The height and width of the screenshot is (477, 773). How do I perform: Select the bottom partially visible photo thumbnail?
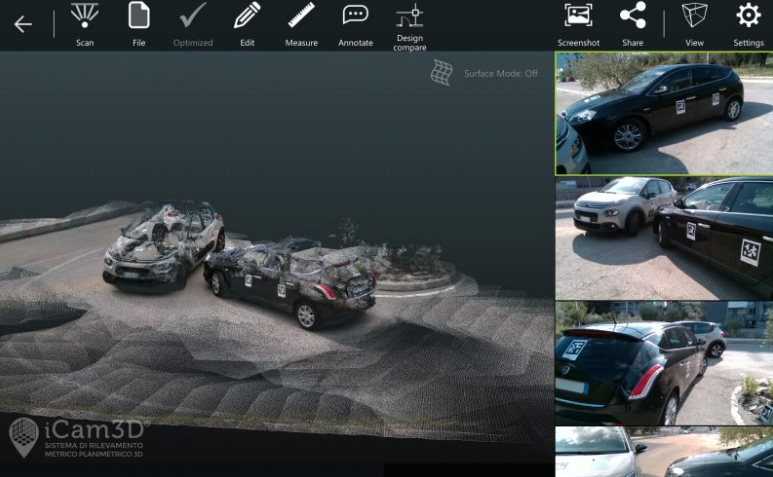tap(664, 451)
